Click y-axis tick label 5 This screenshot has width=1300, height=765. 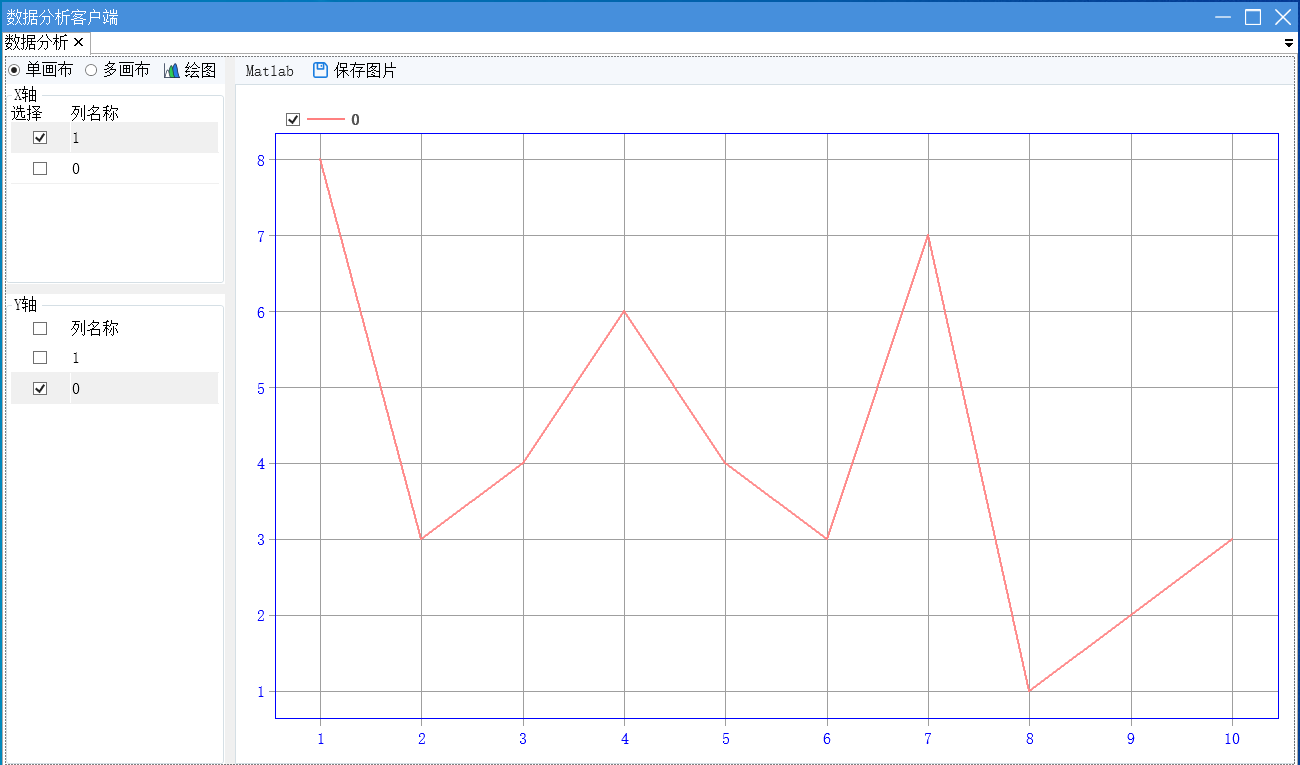[x=259, y=388]
